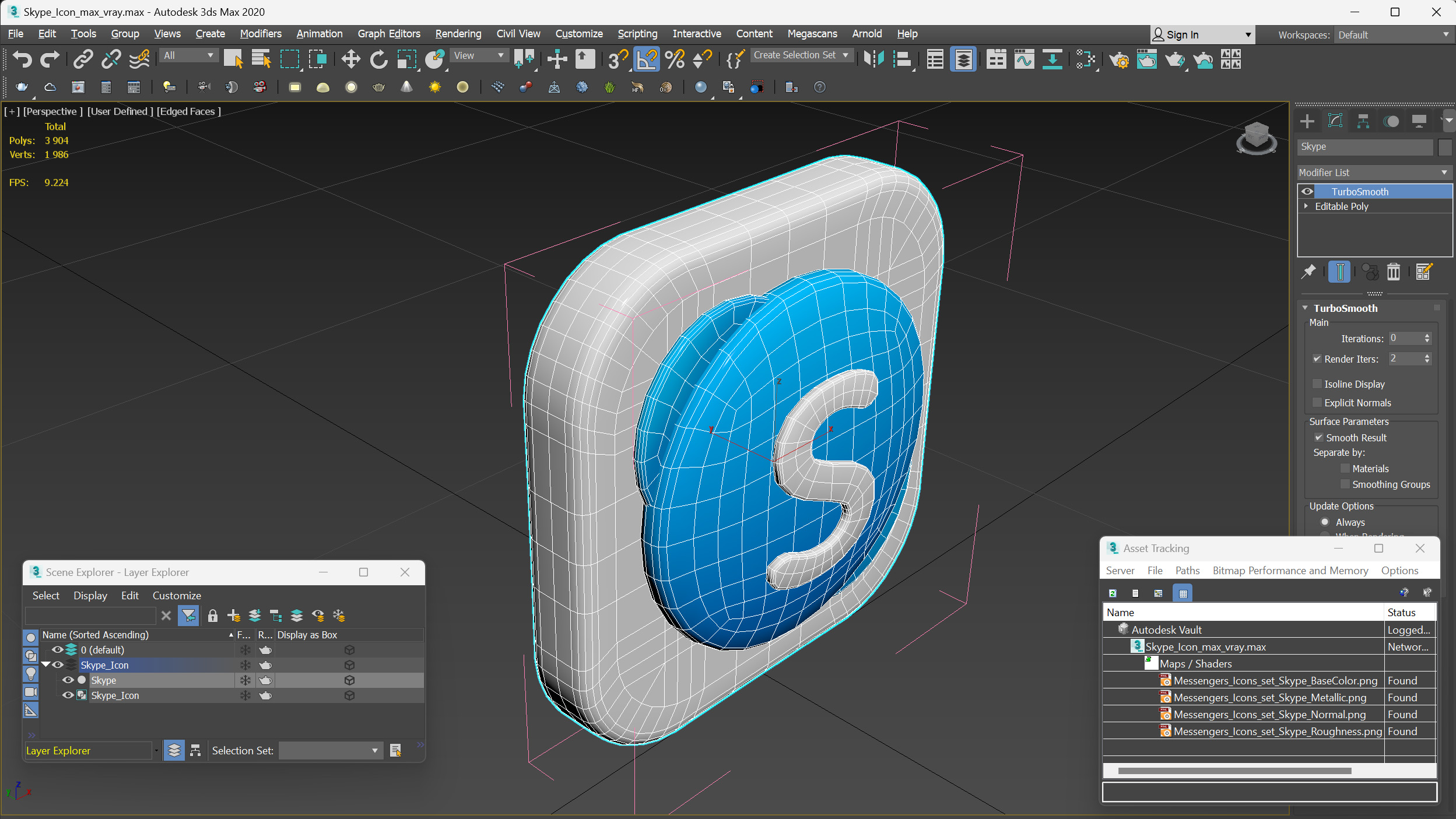Click the Edged Faces viewport label
The height and width of the screenshot is (819, 1456).
pos(189,111)
